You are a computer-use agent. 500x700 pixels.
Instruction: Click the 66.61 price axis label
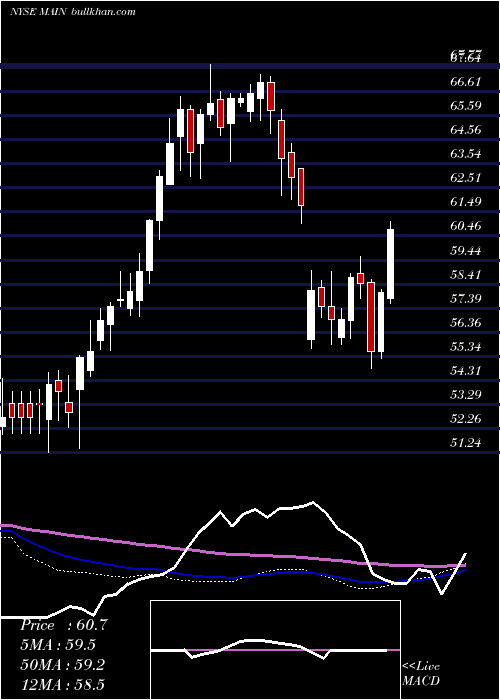coord(466,82)
